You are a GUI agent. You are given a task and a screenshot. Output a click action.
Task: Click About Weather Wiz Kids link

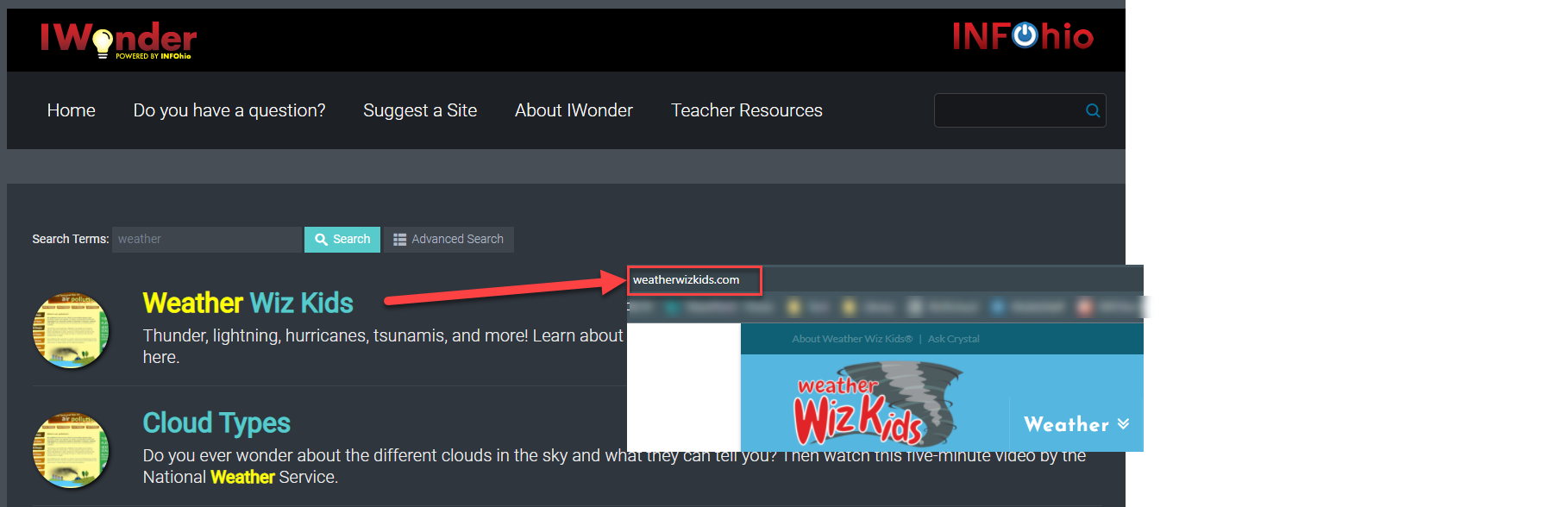click(852, 339)
